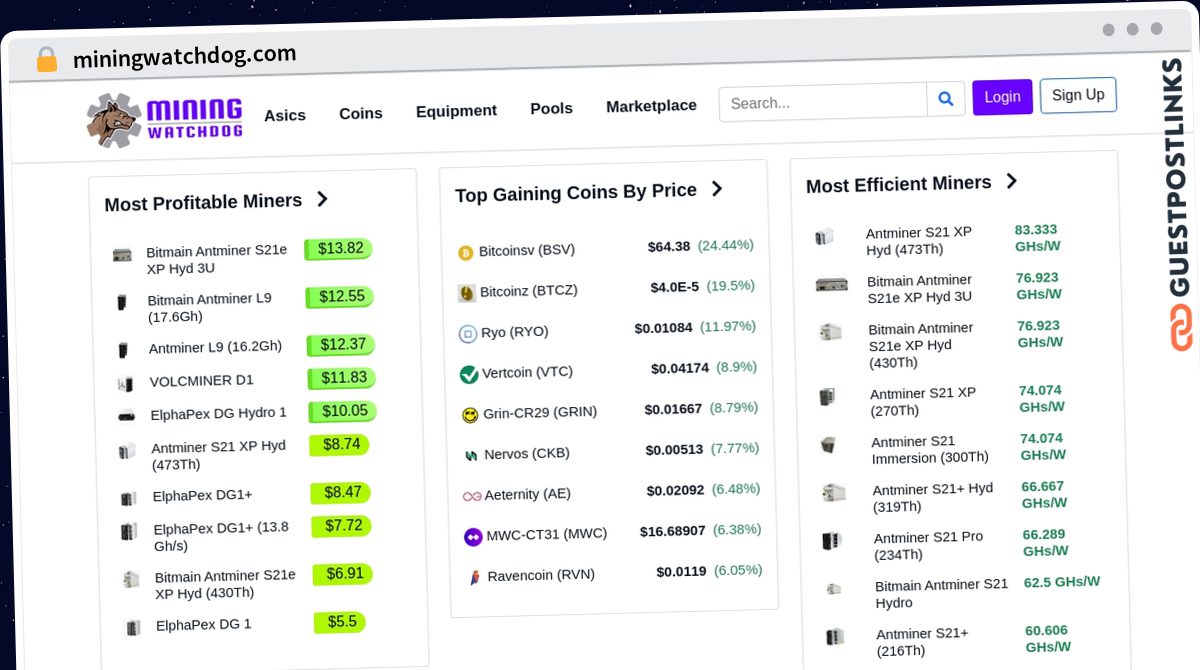Click the Aeternity infinity icon

click(x=472, y=496)
